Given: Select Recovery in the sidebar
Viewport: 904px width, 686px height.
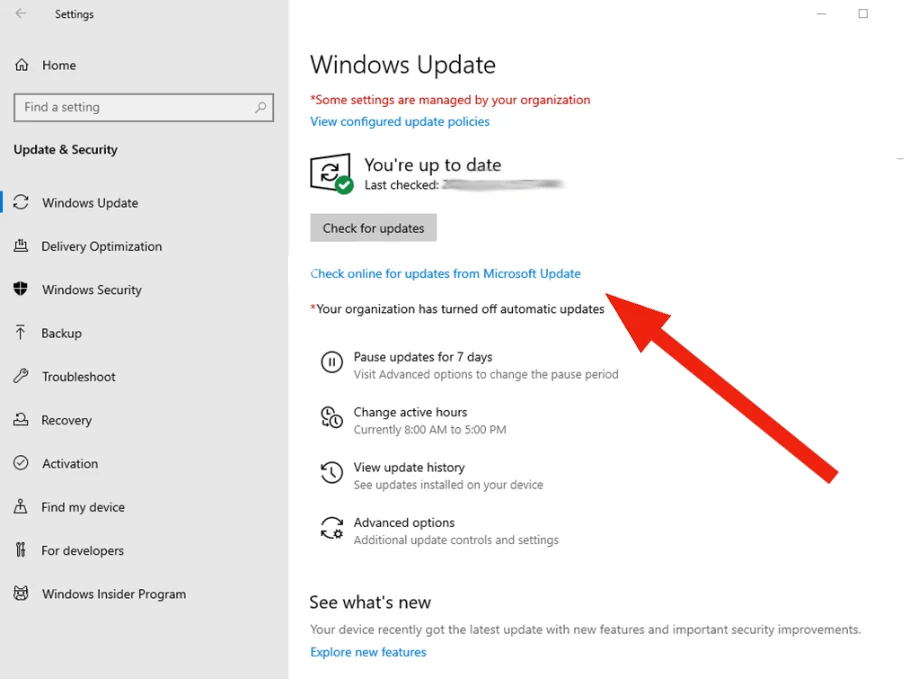Looking at the screenshot, I should point(66,420).
